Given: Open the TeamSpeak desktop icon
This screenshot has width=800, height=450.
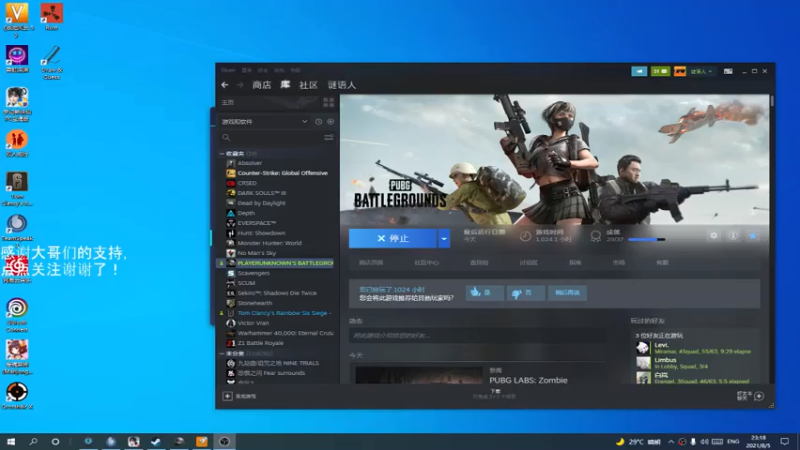Looking at the screenshot, I should click(17, 228).
